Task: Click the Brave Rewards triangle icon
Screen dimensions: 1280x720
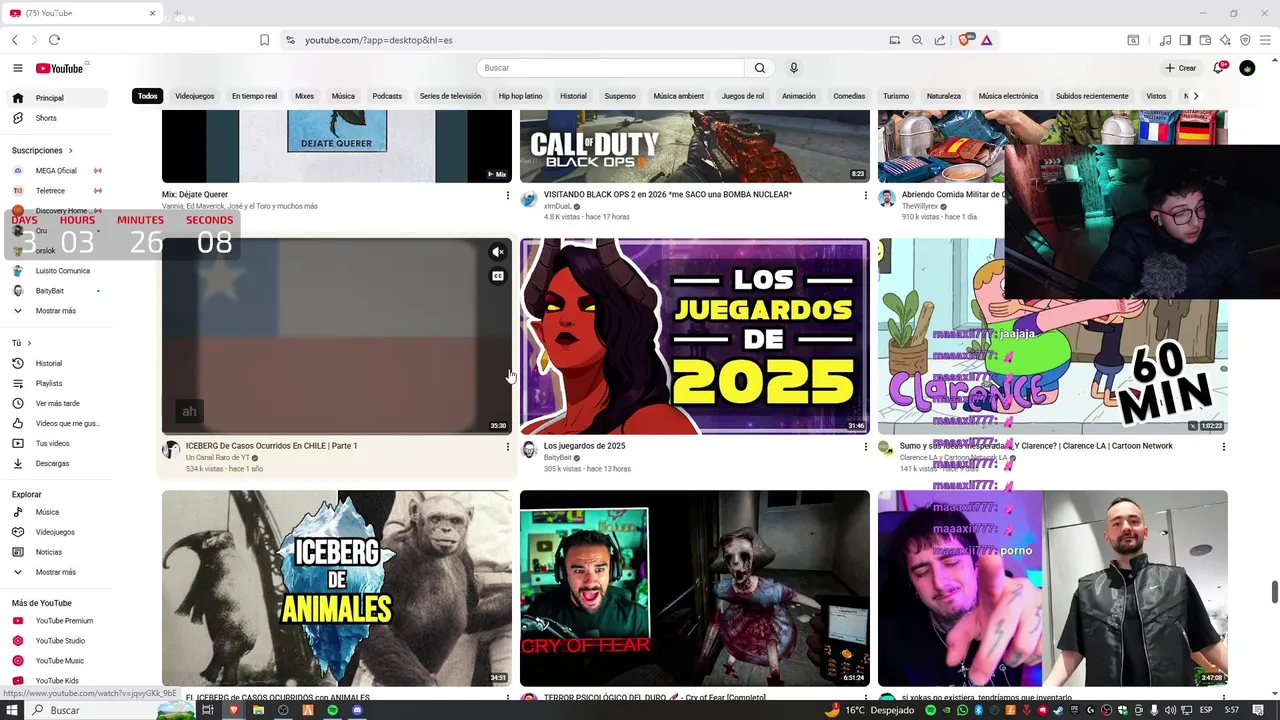Action: pos(986,40)
